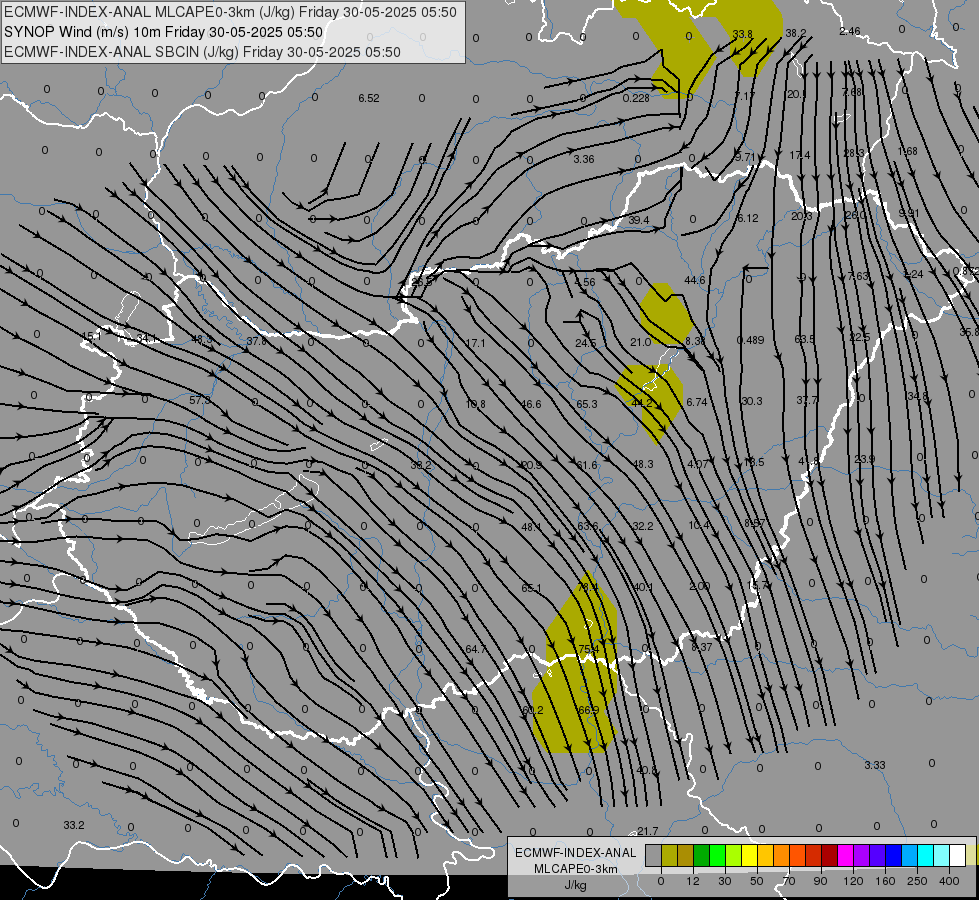Select the bright green legend swatch
The width and height of the screenshot is (979, 900).
click(x=717, y=855)
